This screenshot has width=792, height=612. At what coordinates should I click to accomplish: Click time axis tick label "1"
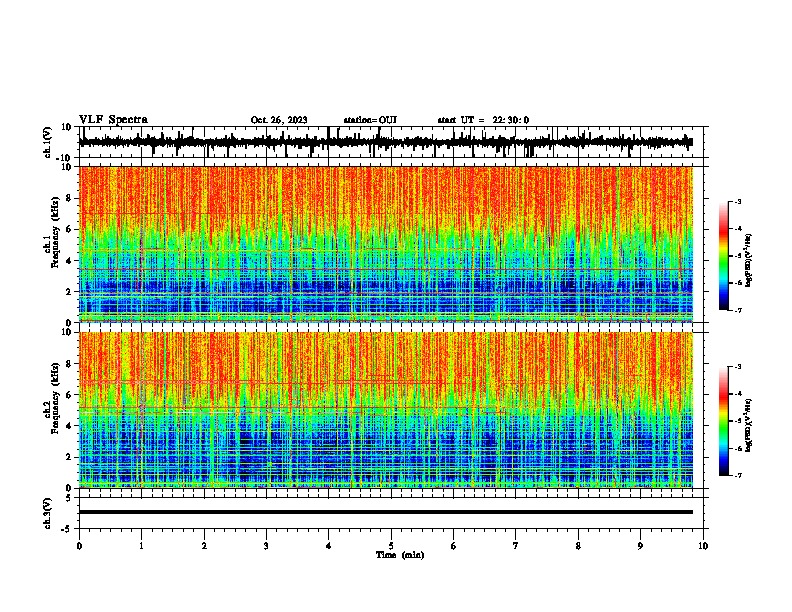pos(141,546)
